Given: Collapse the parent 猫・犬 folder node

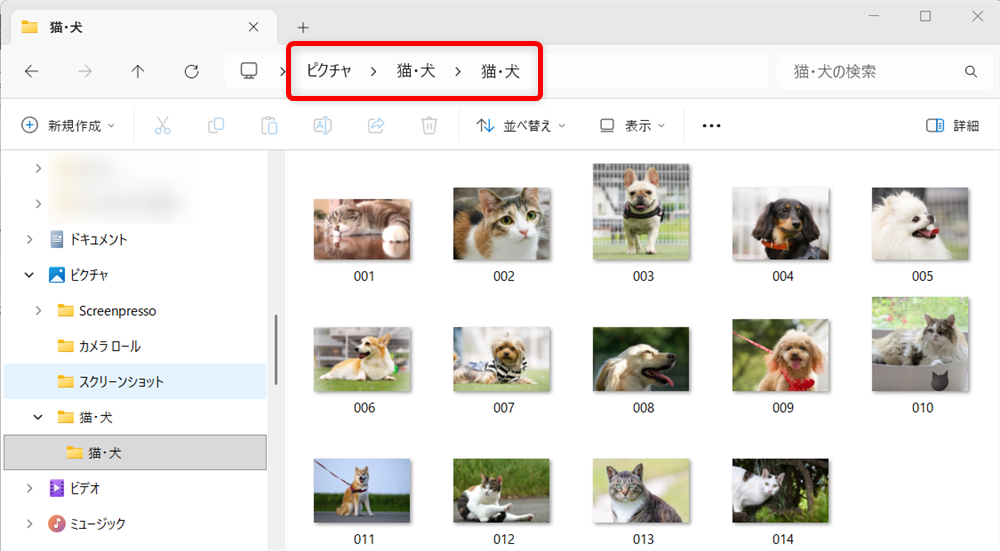Looking at the screenshot, I should 38,417.
